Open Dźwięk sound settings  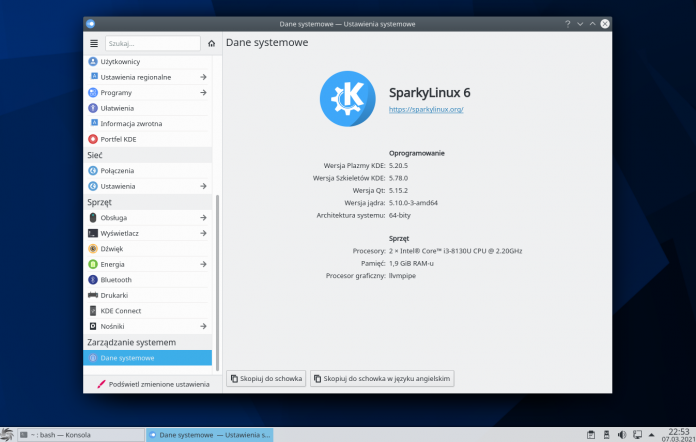coord(111,248)
